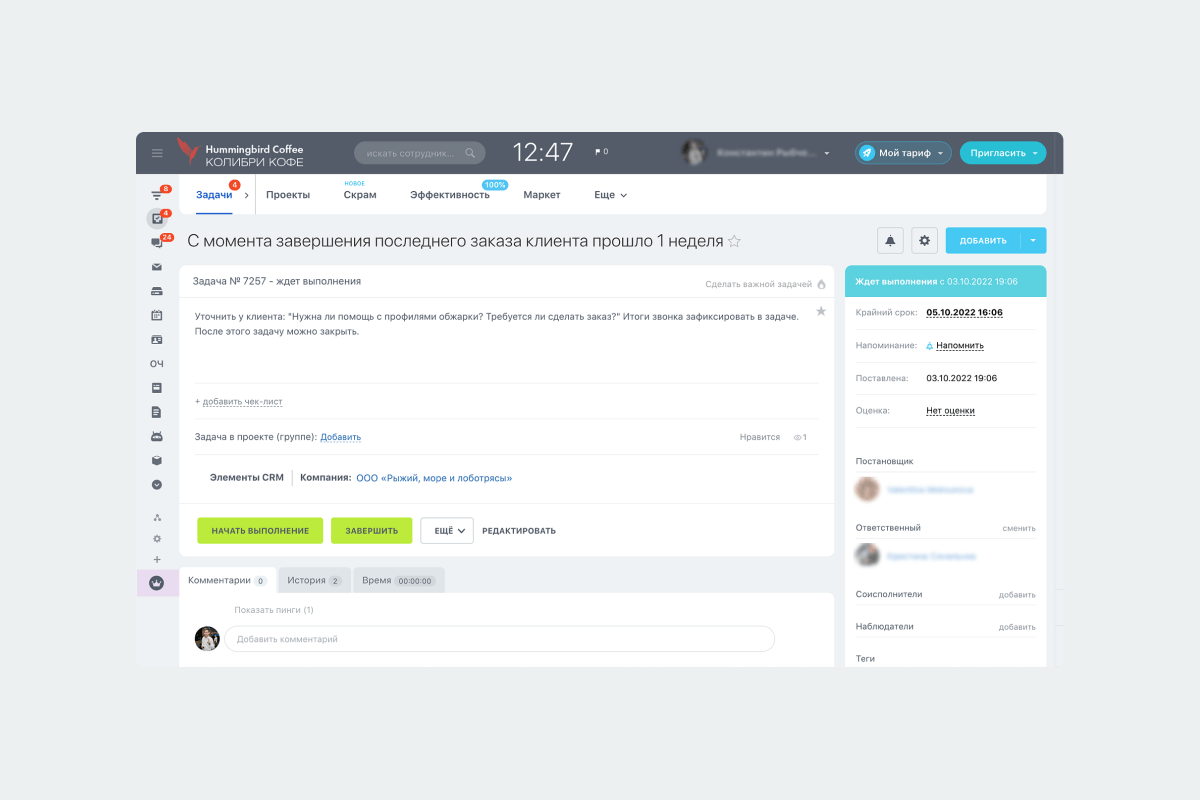Change the deadline 05.10.2022 16:06
The width and height of the screenshot is (1200, 800).
click(965, 312)
